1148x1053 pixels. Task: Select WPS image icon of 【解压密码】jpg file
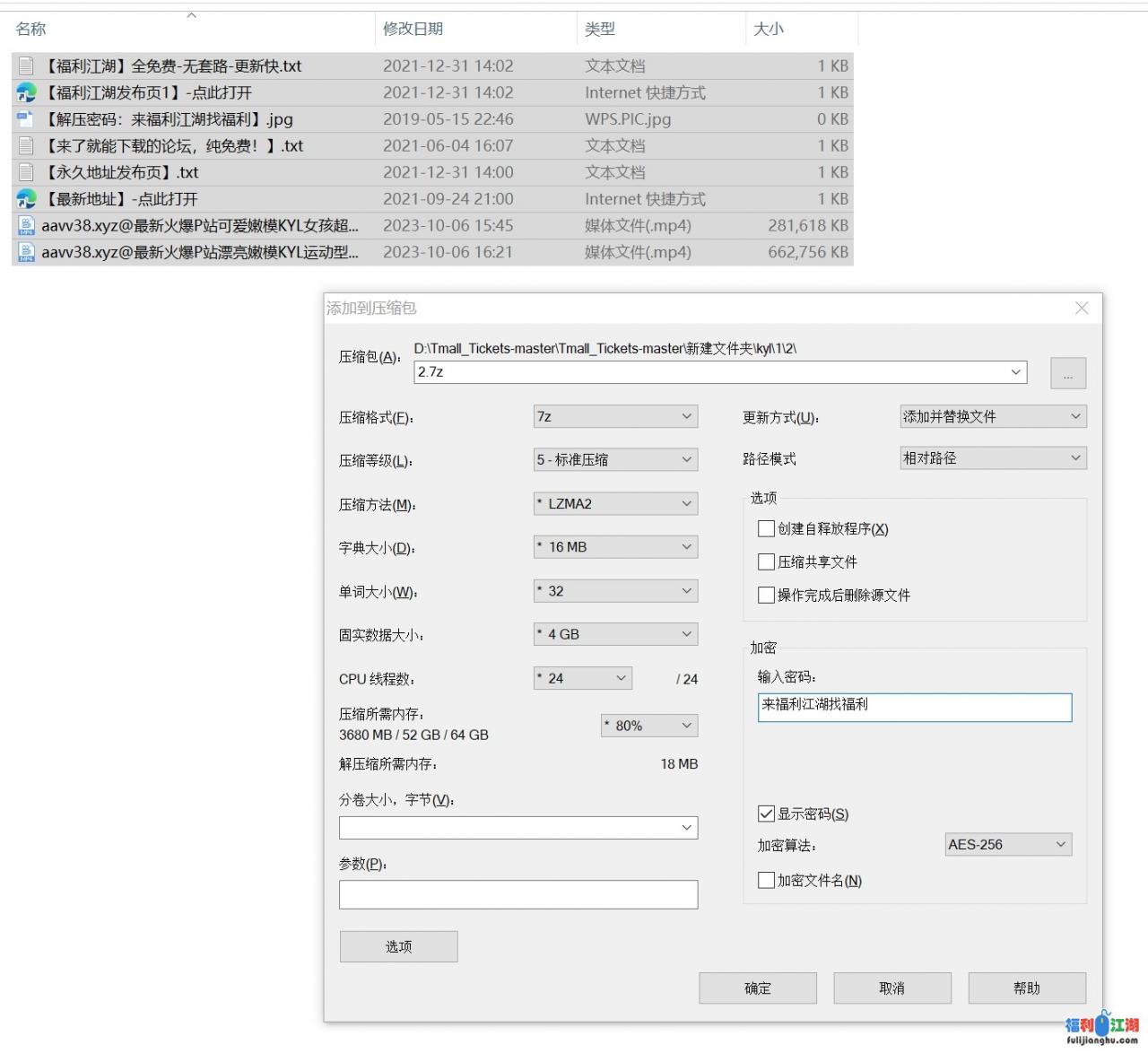(24, 118)
